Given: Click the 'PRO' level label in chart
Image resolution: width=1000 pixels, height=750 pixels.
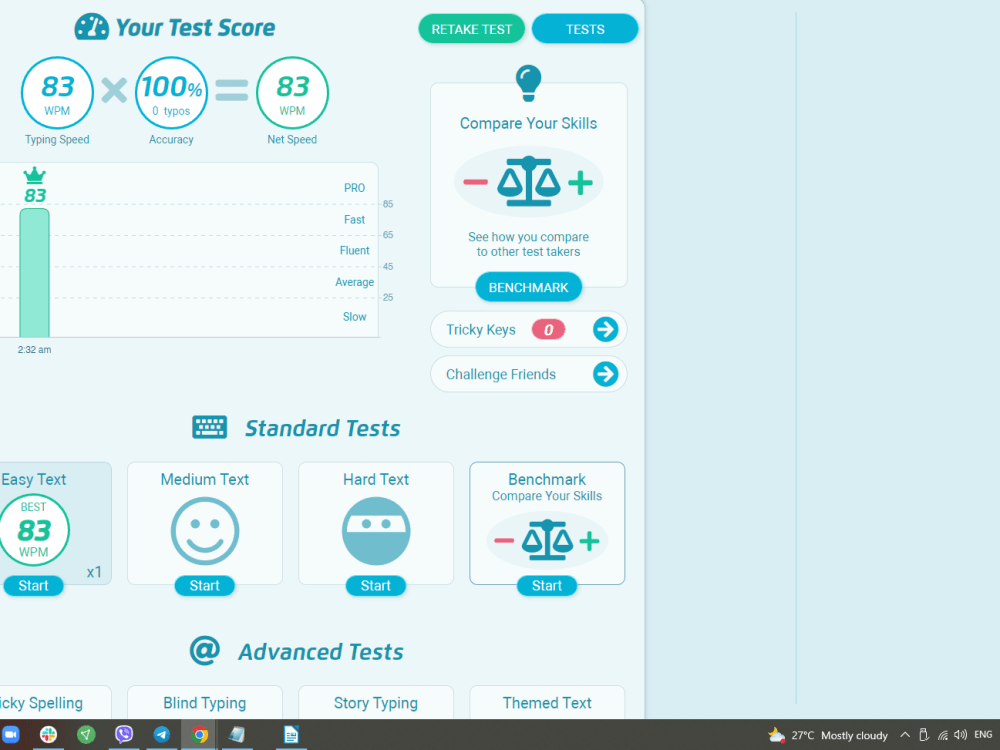Looking at the screenshot, I should 355,188.
